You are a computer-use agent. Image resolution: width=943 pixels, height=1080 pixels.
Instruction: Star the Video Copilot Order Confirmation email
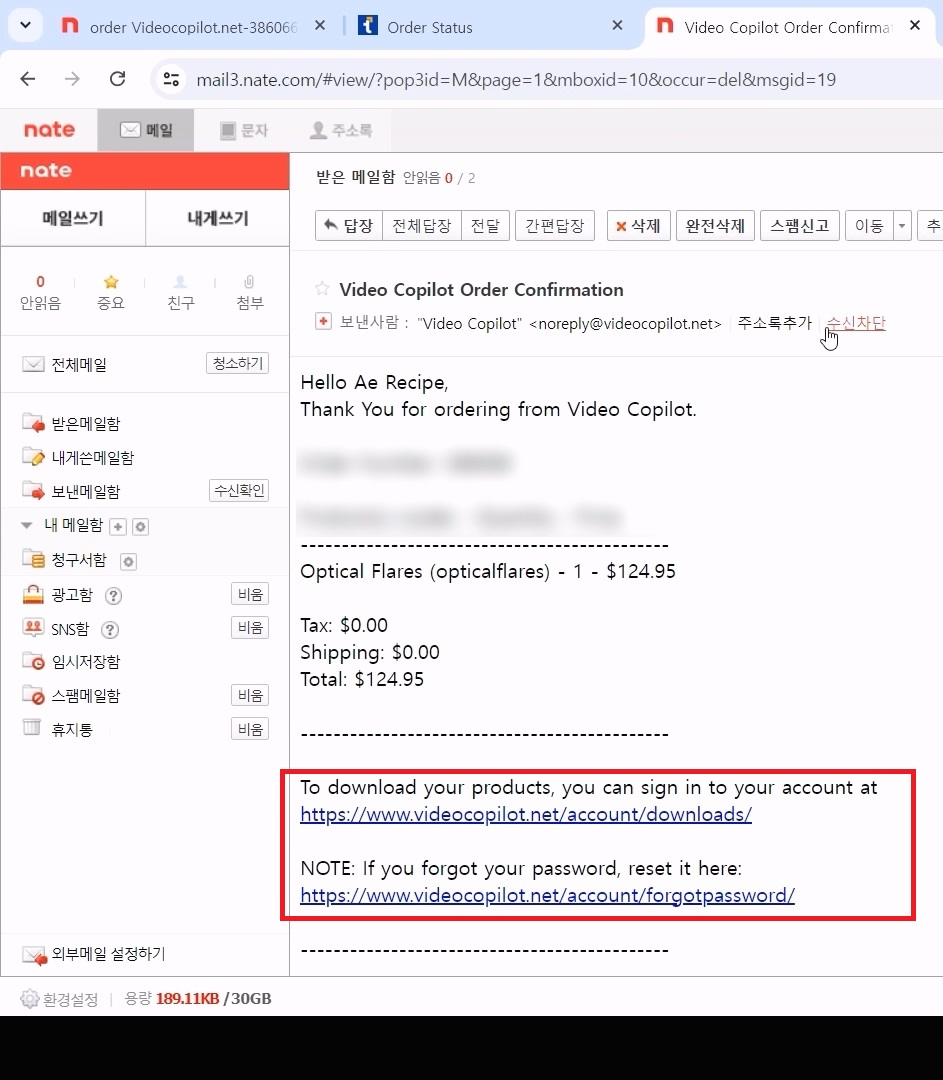click(322, 289)
